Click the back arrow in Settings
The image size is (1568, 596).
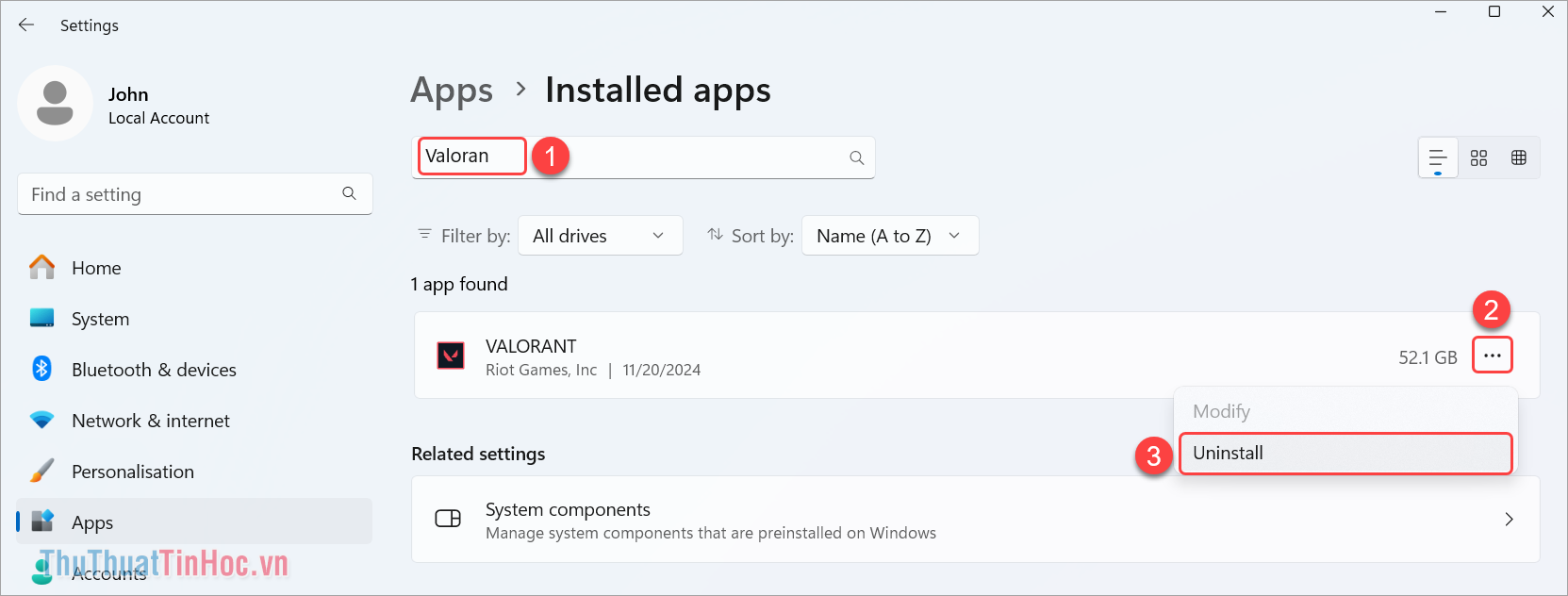click(x=26, y=25)
